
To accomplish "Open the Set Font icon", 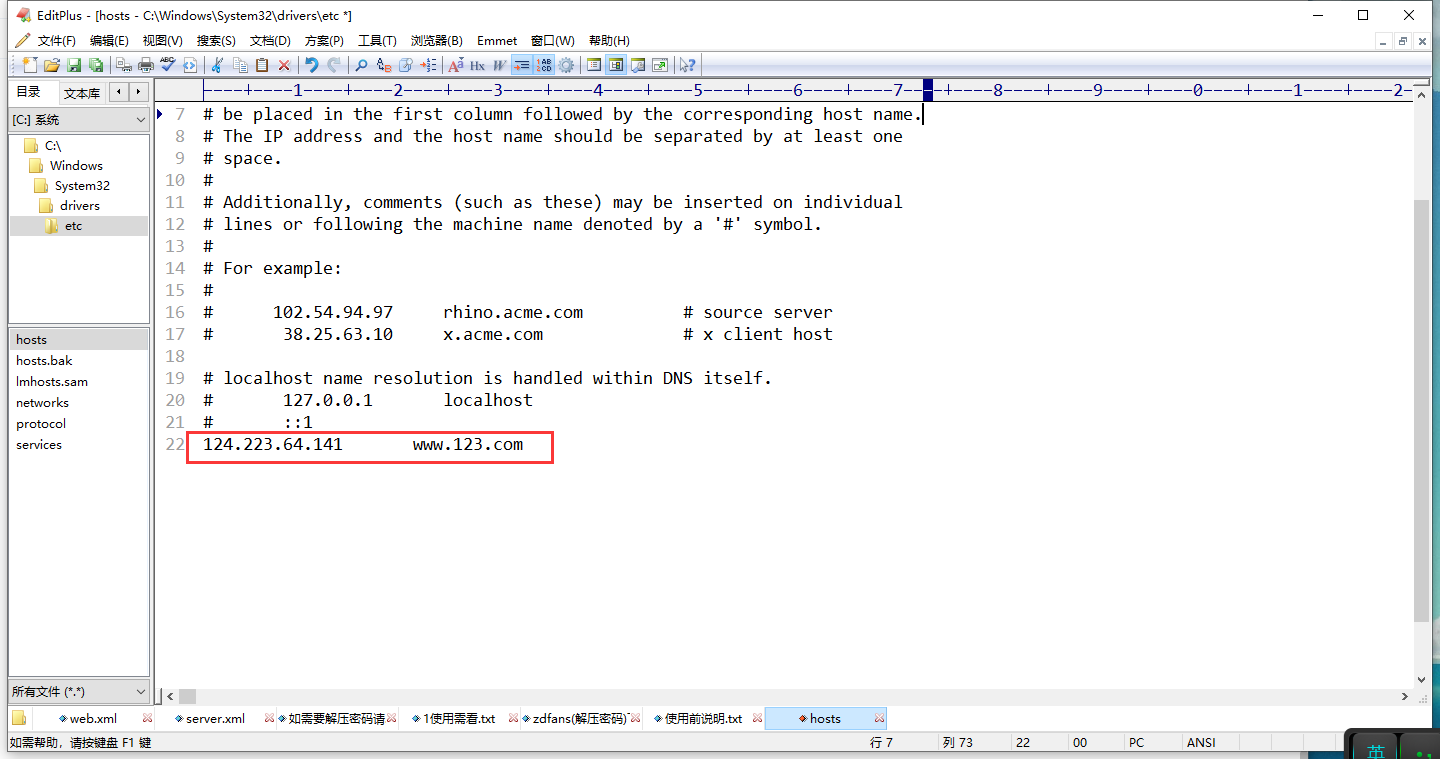I will 456,65.
